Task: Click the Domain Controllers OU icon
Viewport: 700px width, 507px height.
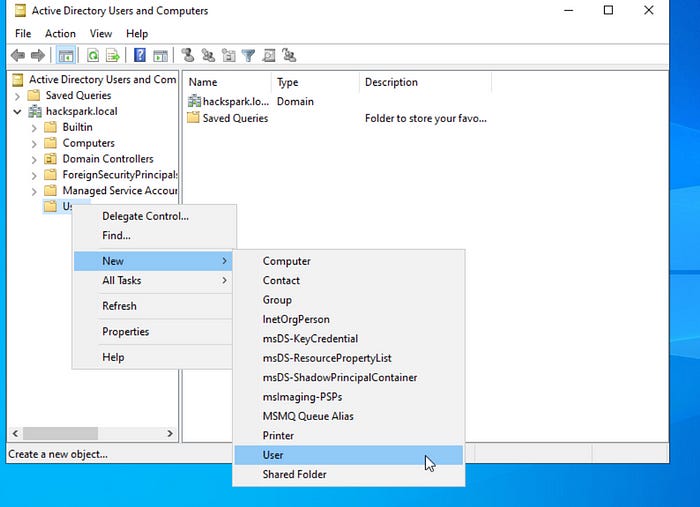Action: tap(50, 159)
